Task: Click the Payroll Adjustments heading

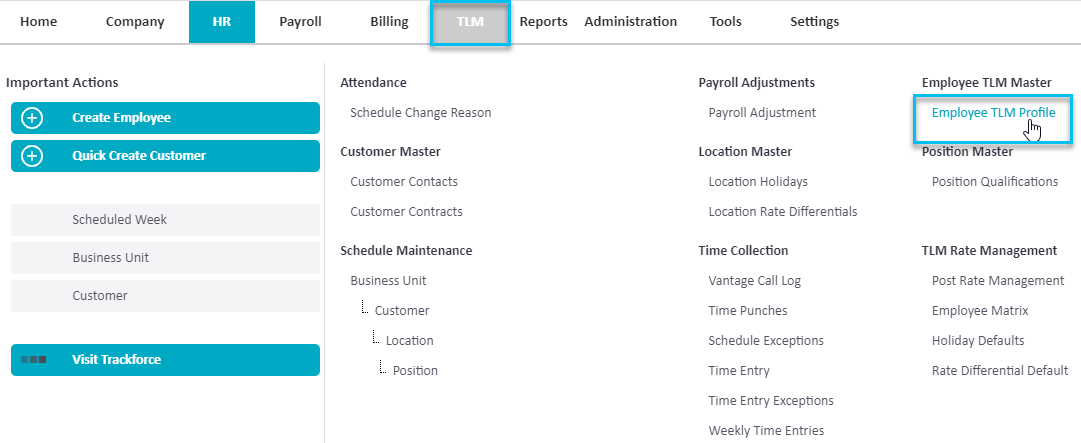Action: (756, 83)
